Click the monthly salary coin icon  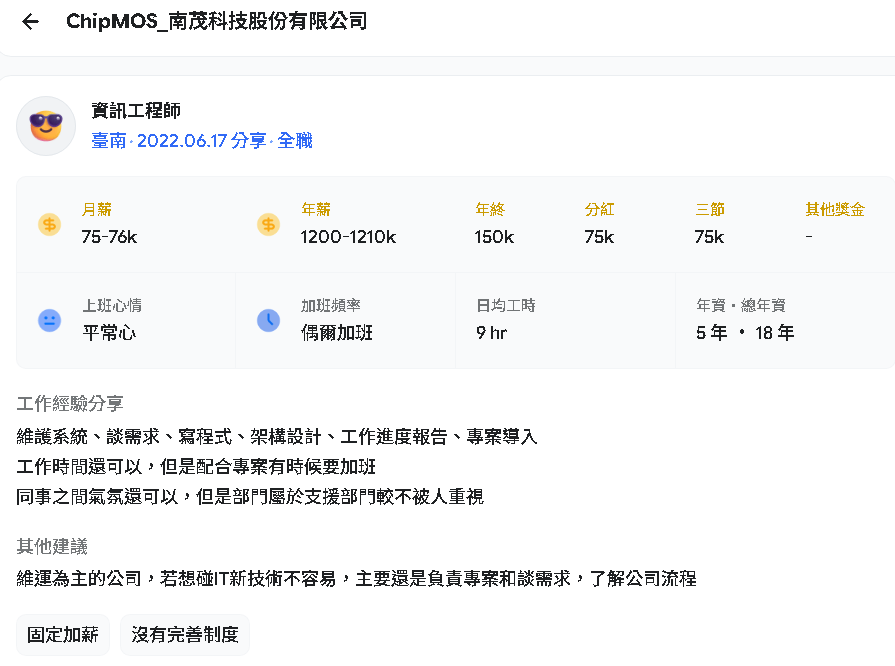pyautogui.click(x=50, y=224)
